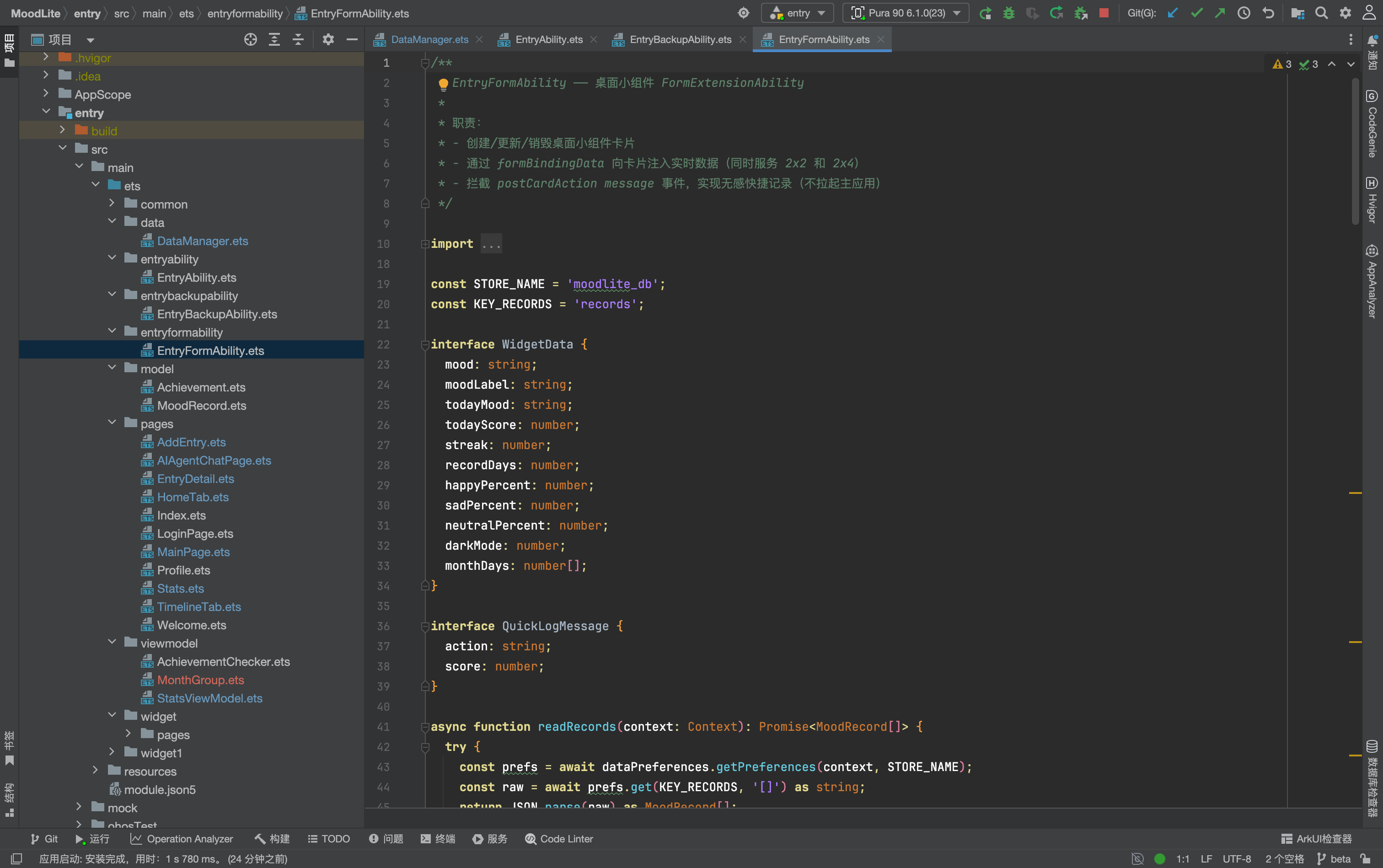The image size is (1383, 868).
Task: Open project panel options gear icon
Action: pyautogui.click(x=328, y=40)
